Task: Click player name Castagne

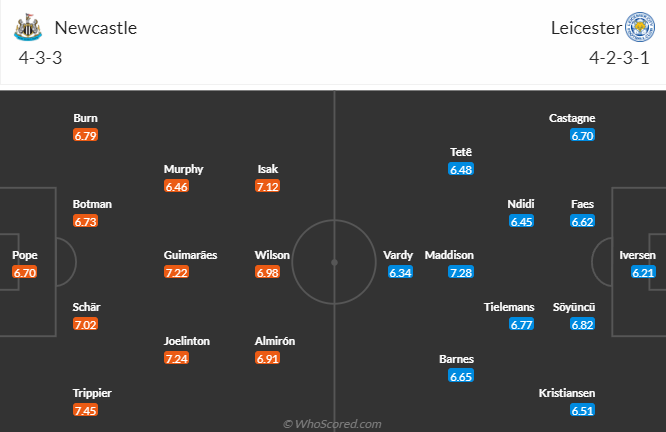Action: coord(572,118)
